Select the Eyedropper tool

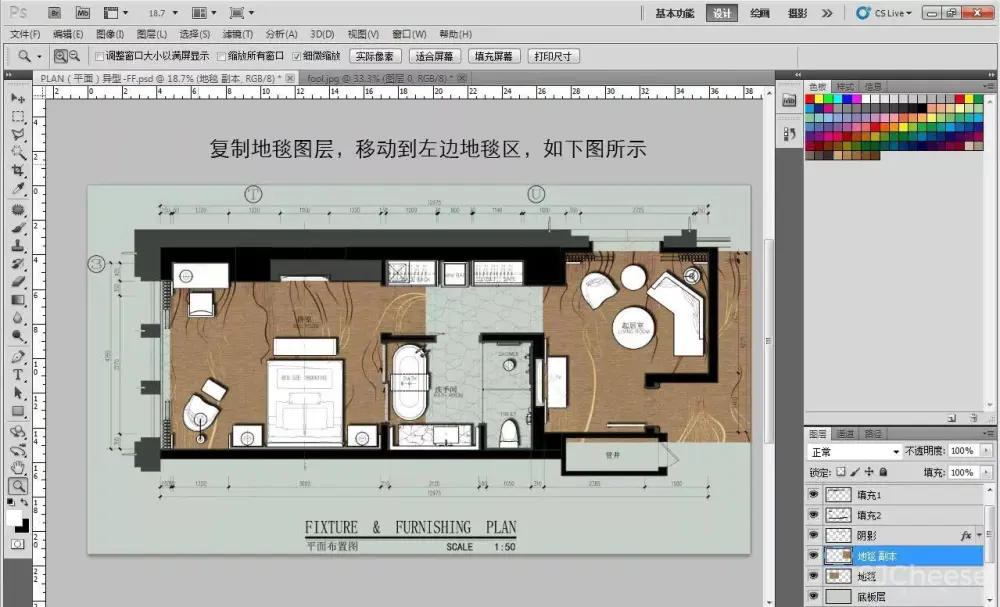point(18,189)
